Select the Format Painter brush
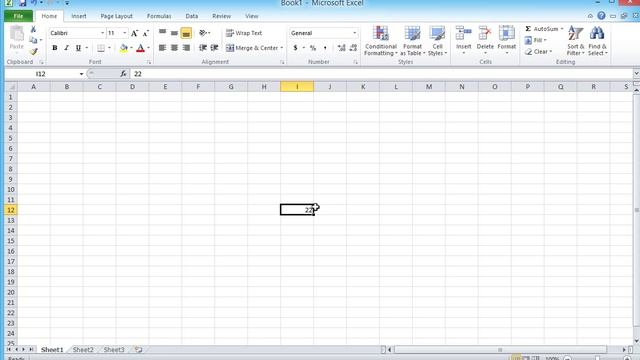This screenshot has width=640, height=360. click(x=33, y=51)
